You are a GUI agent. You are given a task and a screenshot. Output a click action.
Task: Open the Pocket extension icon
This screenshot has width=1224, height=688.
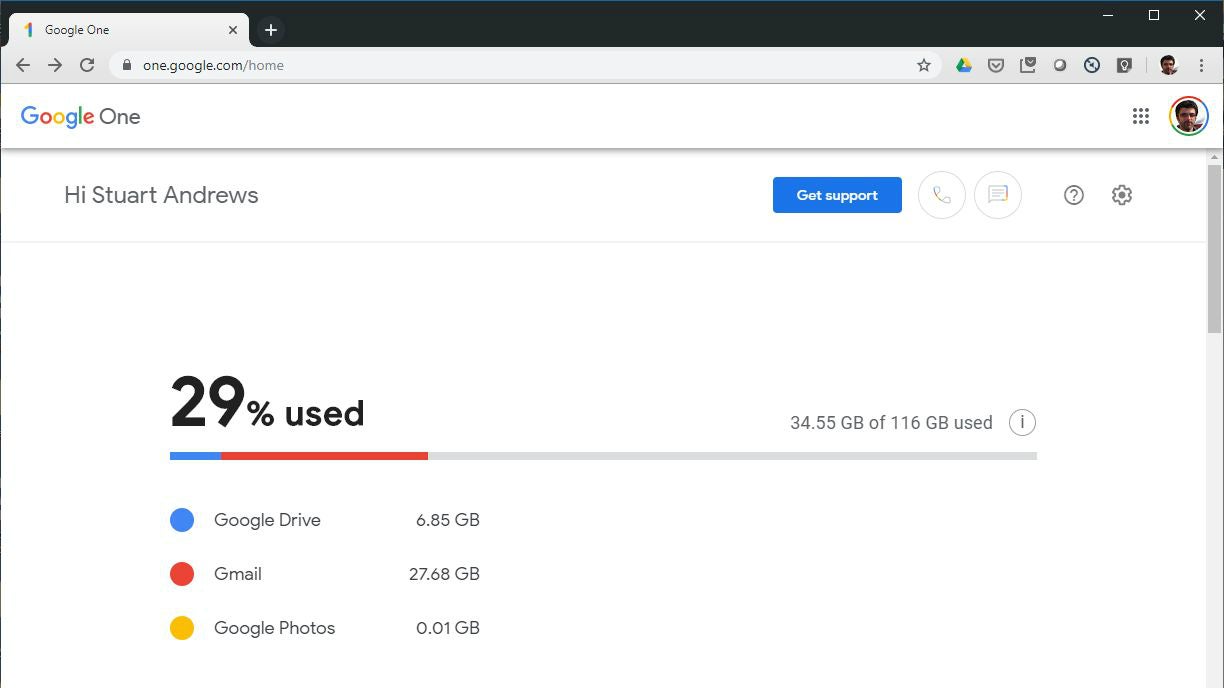[x=996, y=65]
